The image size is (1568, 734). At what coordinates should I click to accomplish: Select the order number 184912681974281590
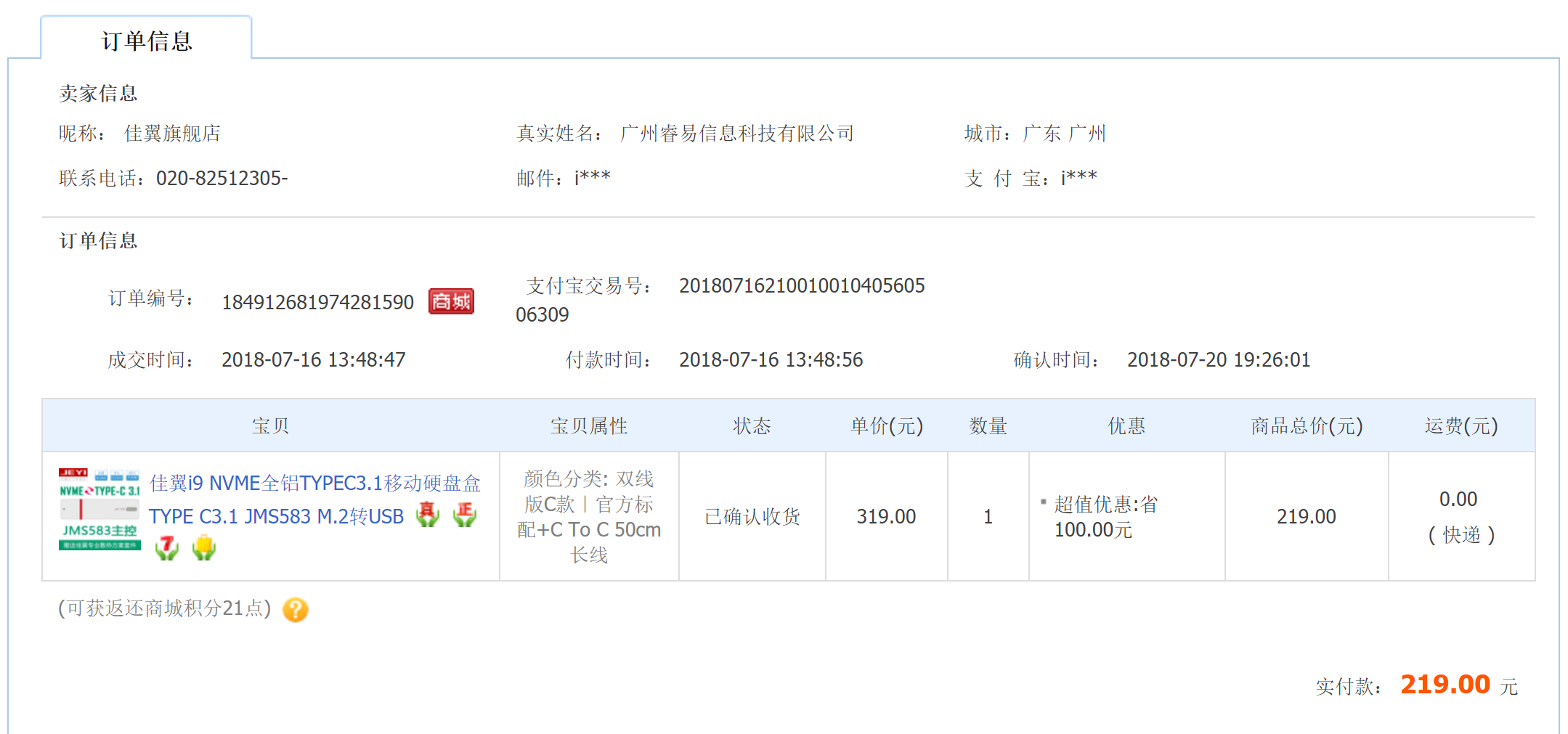(x=317, y=303)
